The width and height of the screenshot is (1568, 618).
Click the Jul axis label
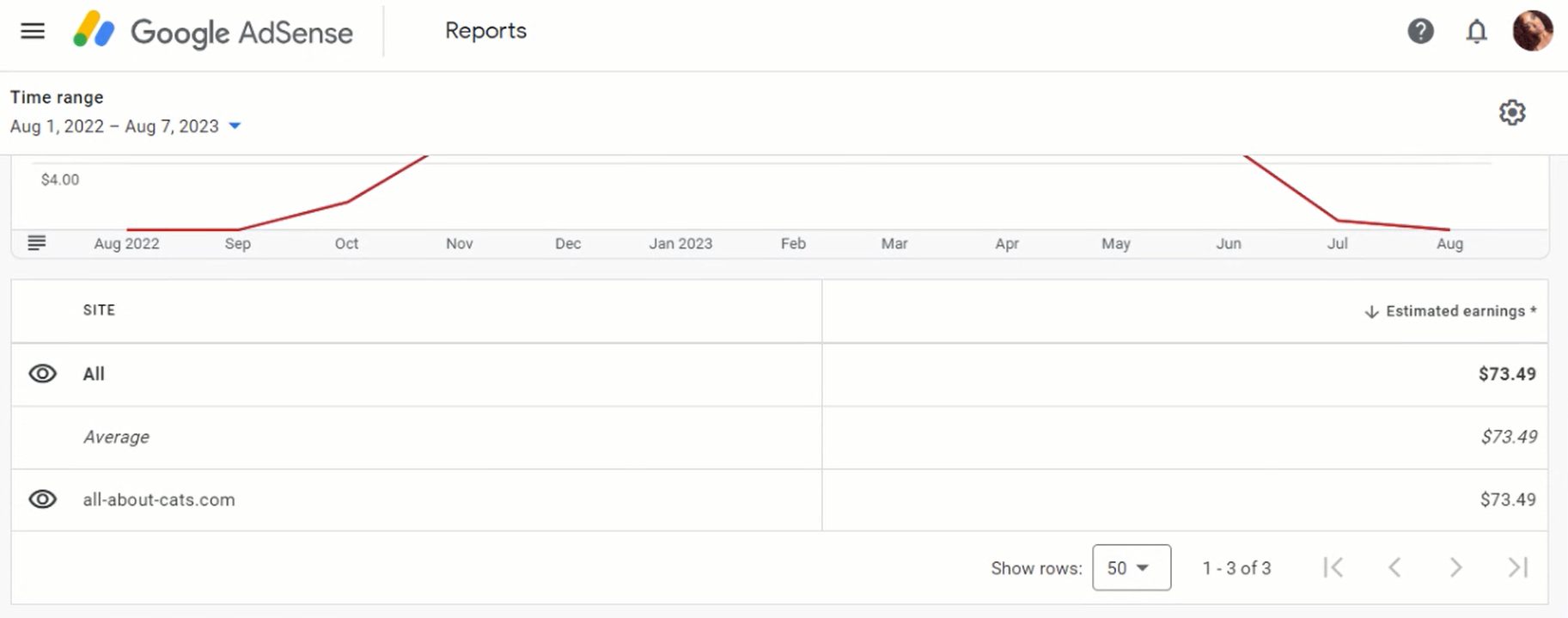(x=1337, y=243)
